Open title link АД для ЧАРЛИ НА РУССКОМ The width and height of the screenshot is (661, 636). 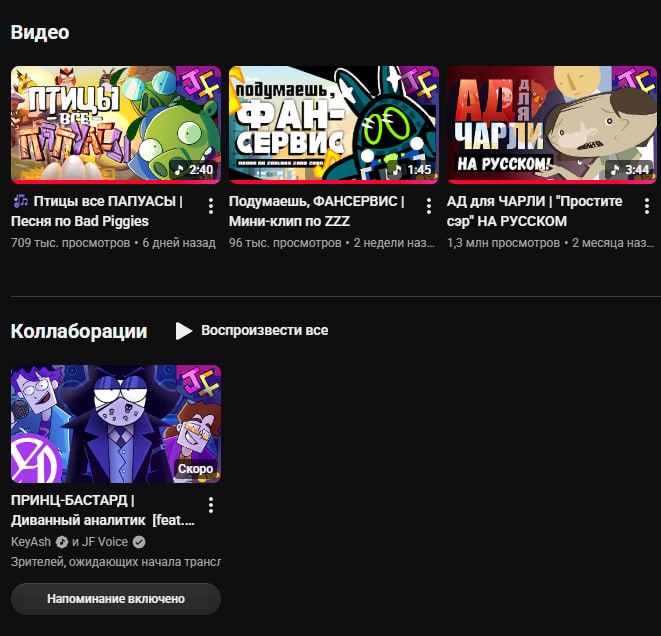534,211
